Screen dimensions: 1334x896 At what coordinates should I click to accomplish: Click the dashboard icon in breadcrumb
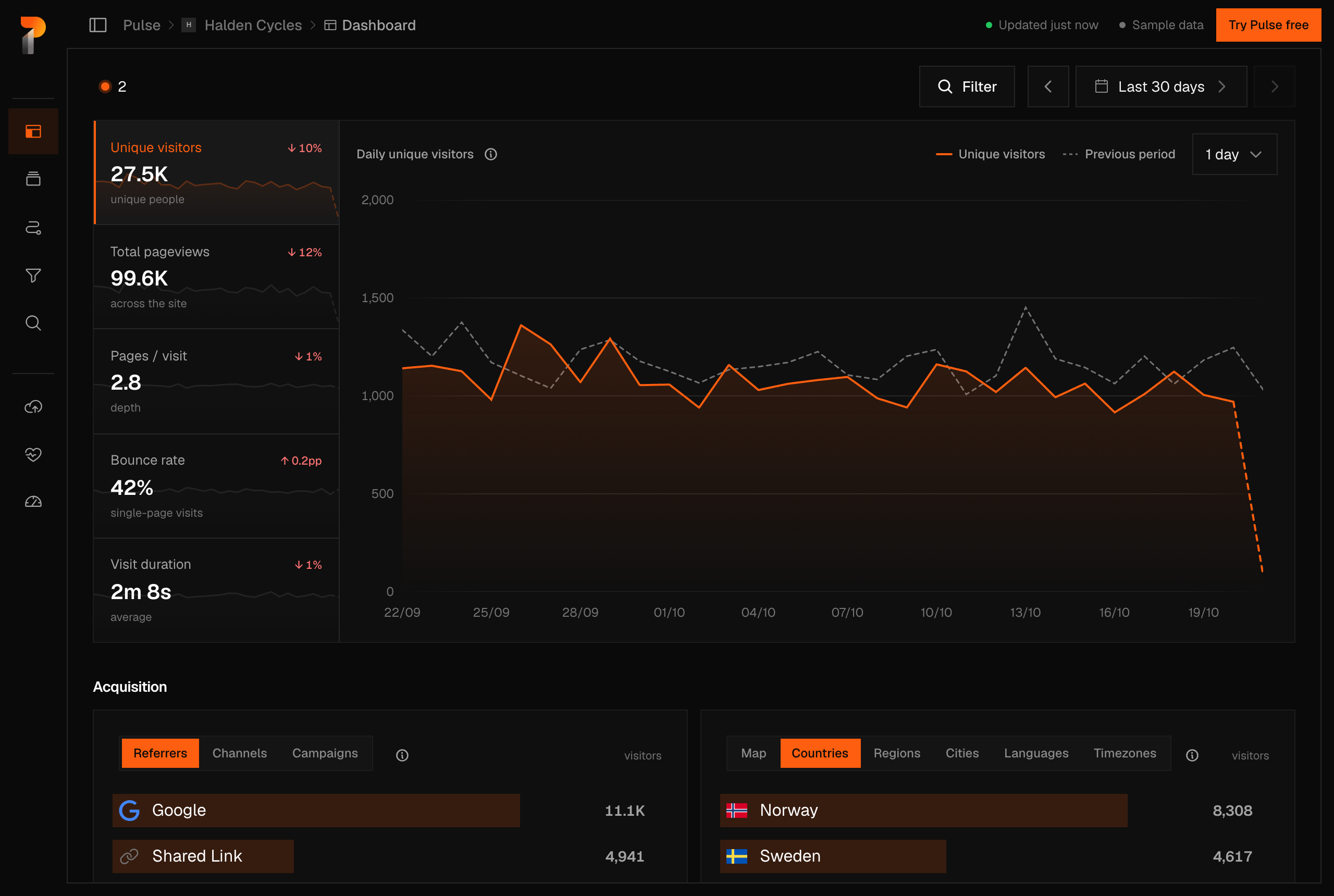[x=330, y=25]
